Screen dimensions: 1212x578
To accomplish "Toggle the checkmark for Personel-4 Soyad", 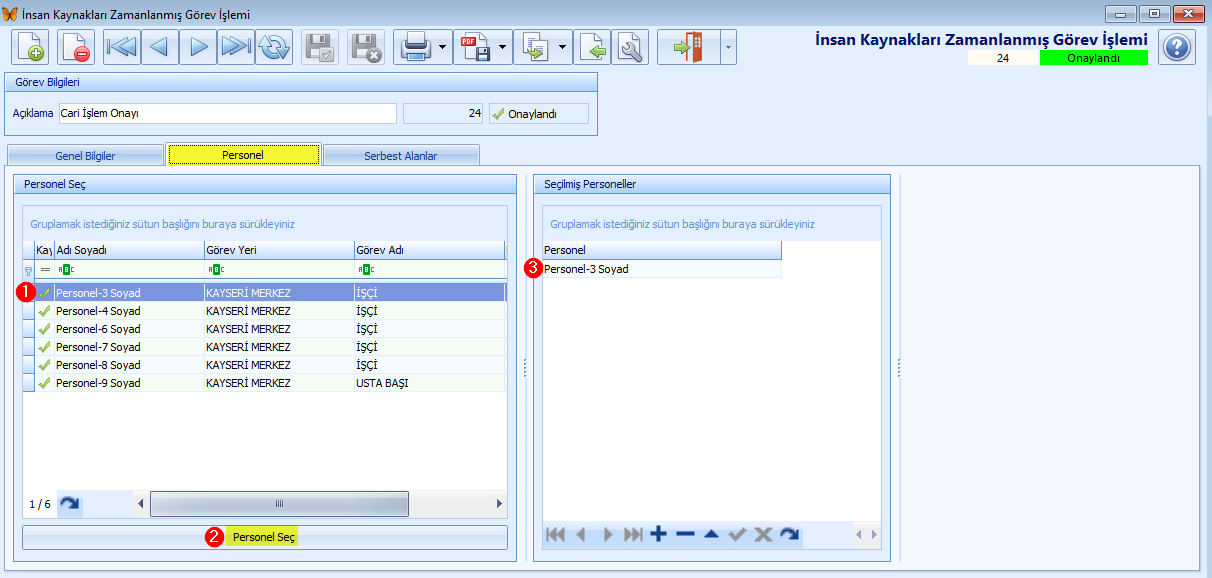I will tap(44, 311).
